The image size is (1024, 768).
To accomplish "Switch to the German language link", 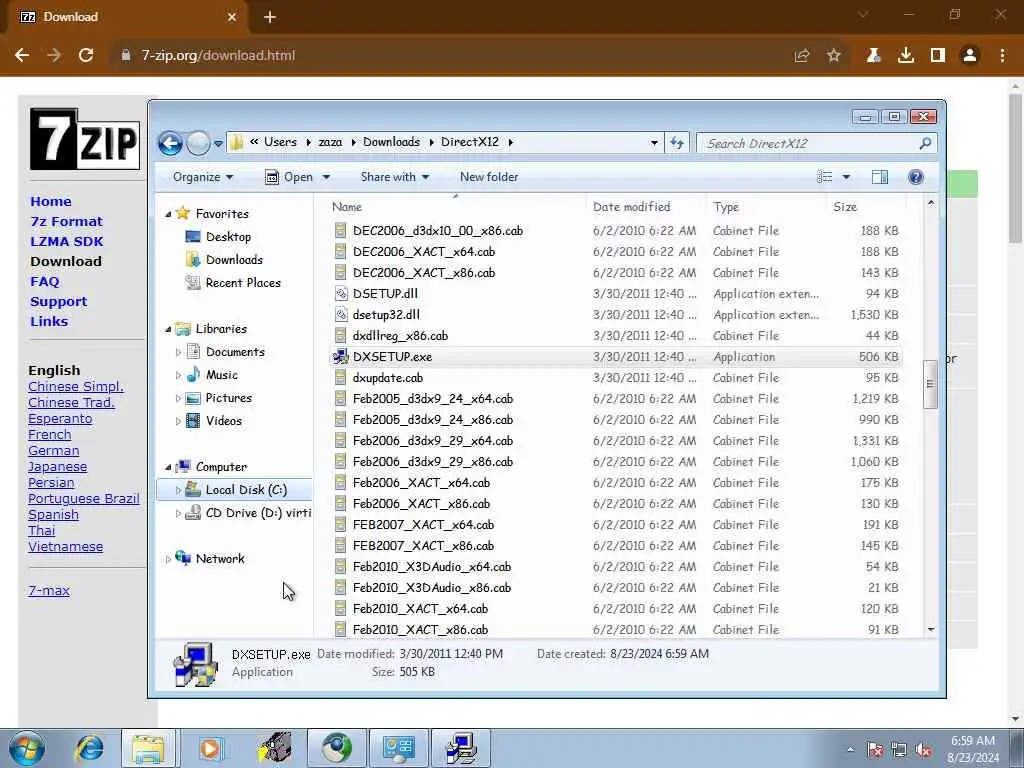I will pyautogui.click(x=54, y=451).
